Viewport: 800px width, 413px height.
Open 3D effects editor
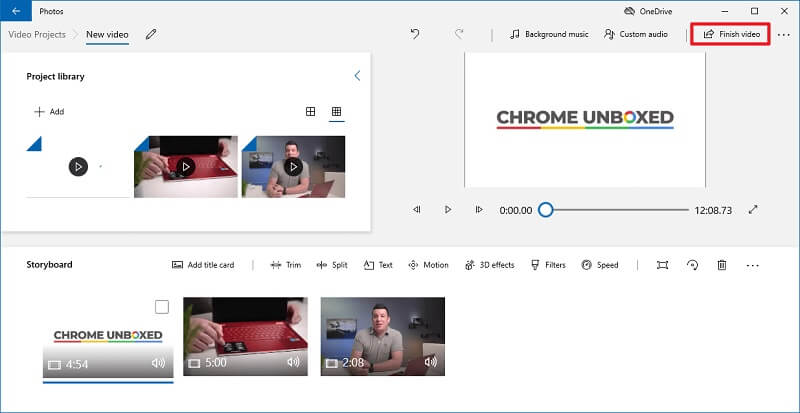coord(490,265)
